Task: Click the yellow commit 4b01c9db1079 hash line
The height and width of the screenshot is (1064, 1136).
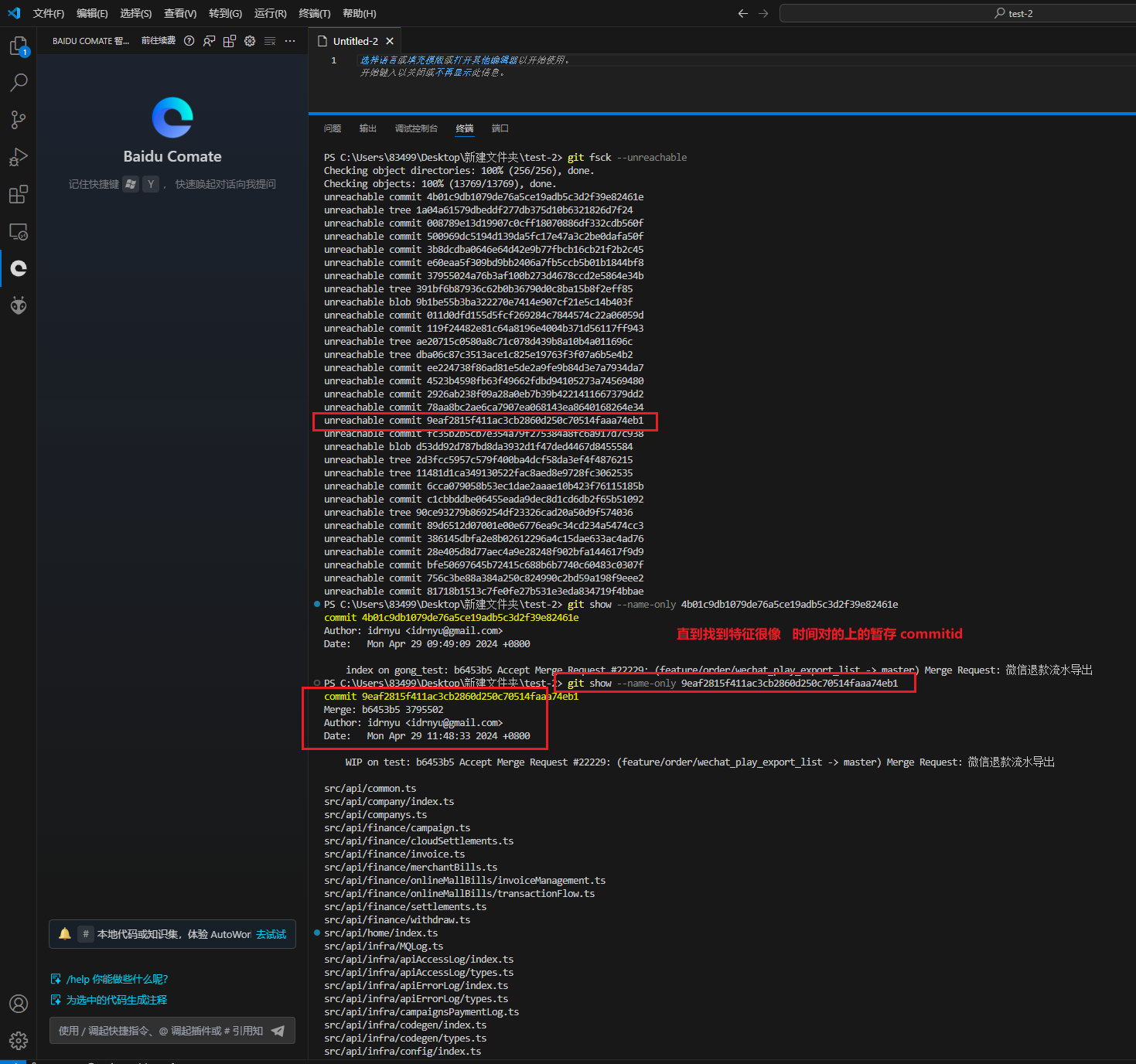Action: (451, 618)
